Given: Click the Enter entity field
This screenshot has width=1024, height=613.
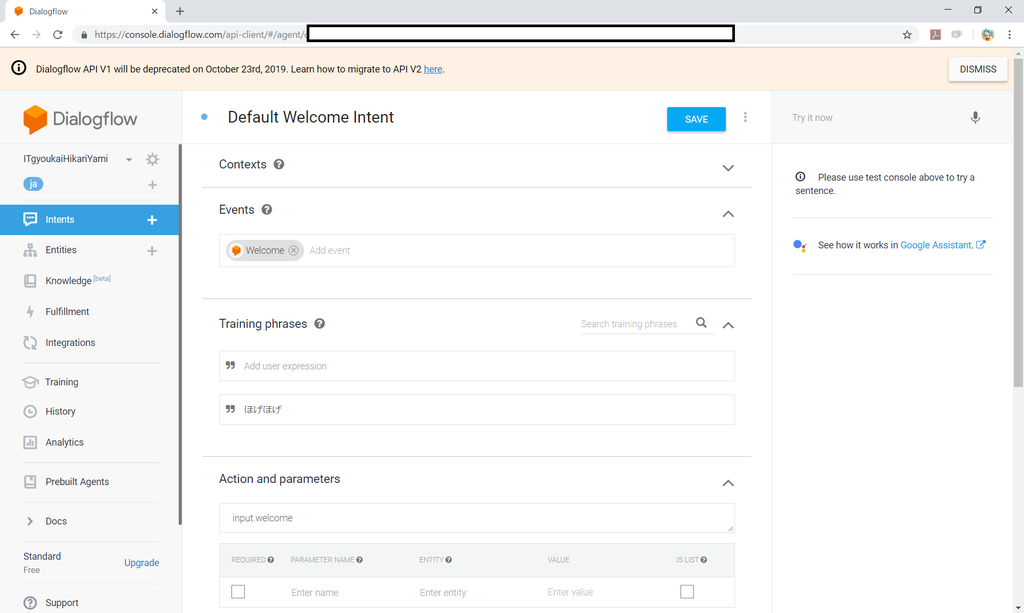Looking at the screenshot, I should [443, 593].
